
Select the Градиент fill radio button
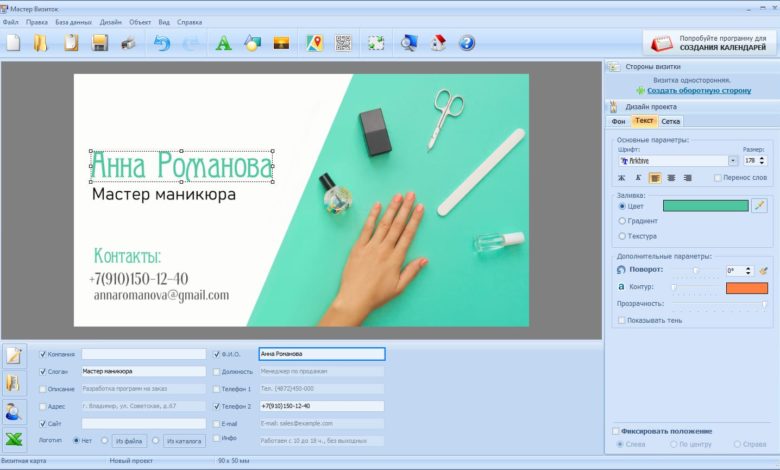[622, 221]
